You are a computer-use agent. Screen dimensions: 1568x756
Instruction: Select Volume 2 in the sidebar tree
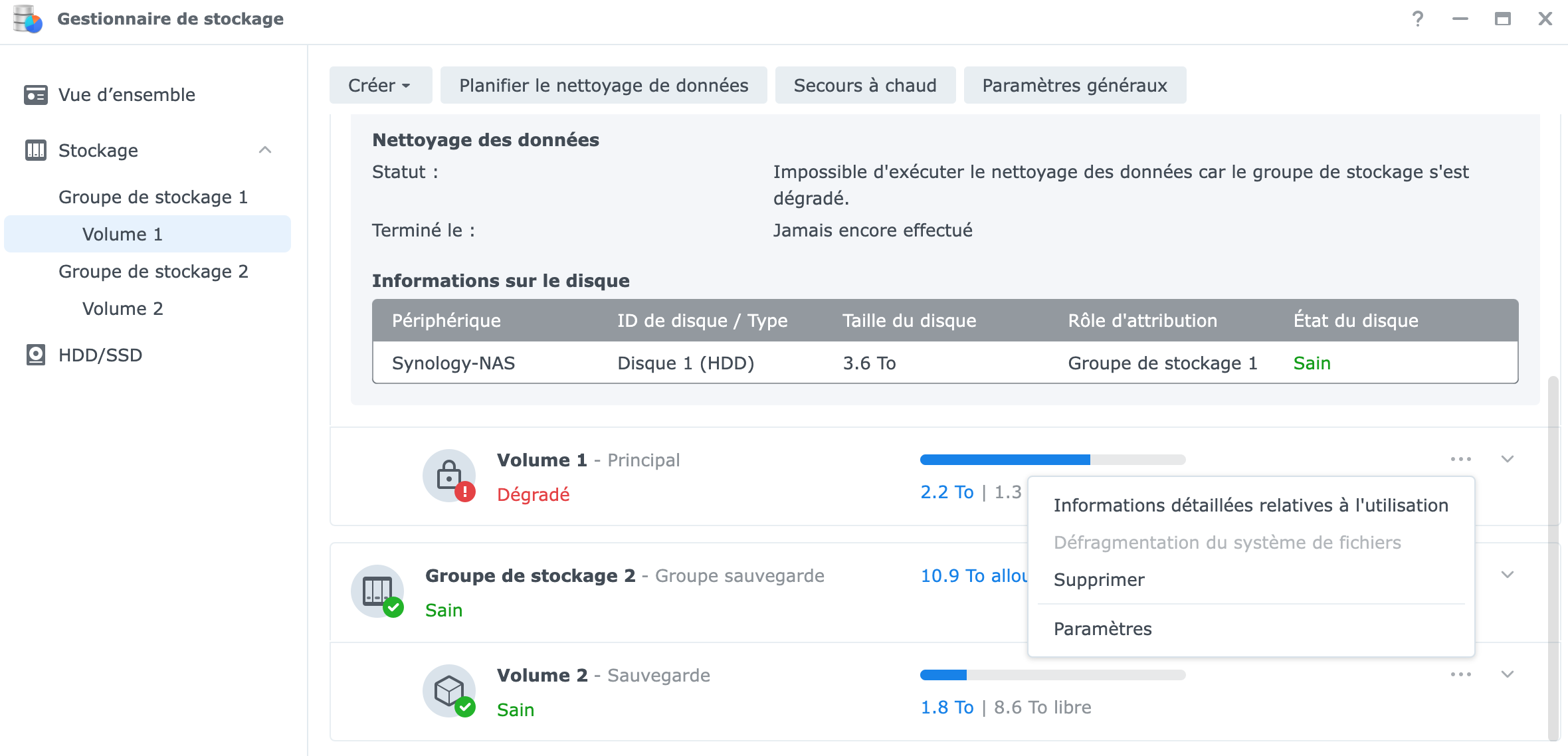pos(122,309)
